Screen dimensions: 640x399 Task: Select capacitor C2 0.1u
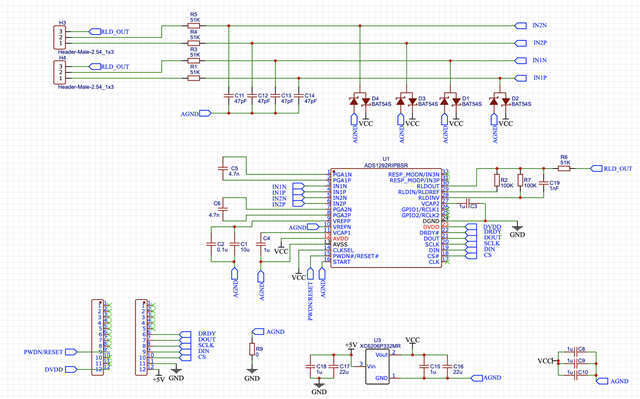211,244
